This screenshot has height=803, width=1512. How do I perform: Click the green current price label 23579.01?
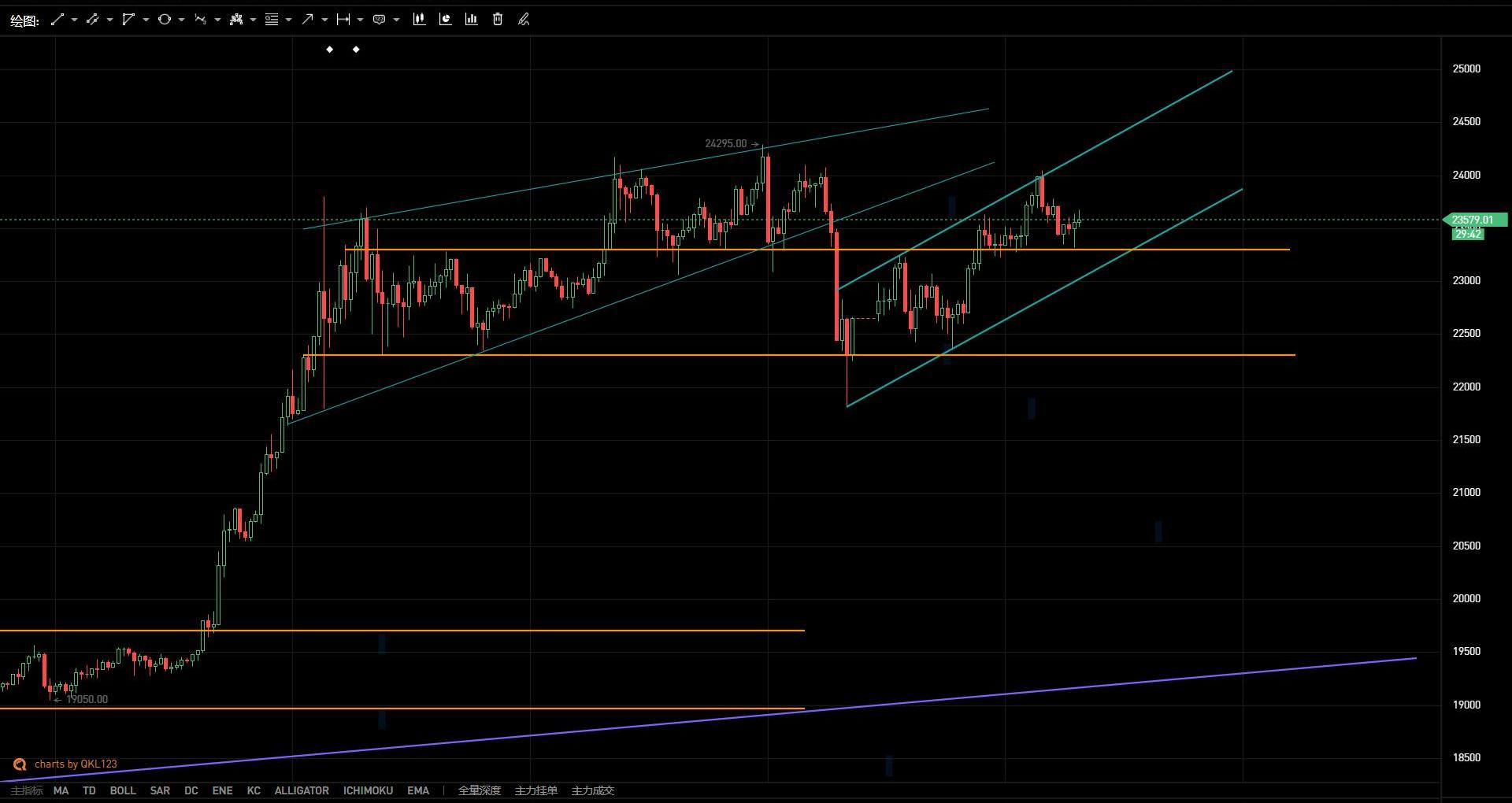pos(1472,220)
